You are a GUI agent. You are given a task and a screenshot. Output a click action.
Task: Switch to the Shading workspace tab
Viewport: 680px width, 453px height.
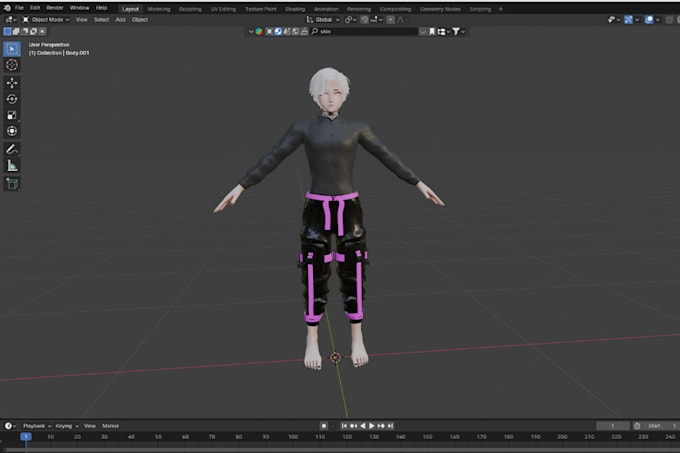(295, 9)
